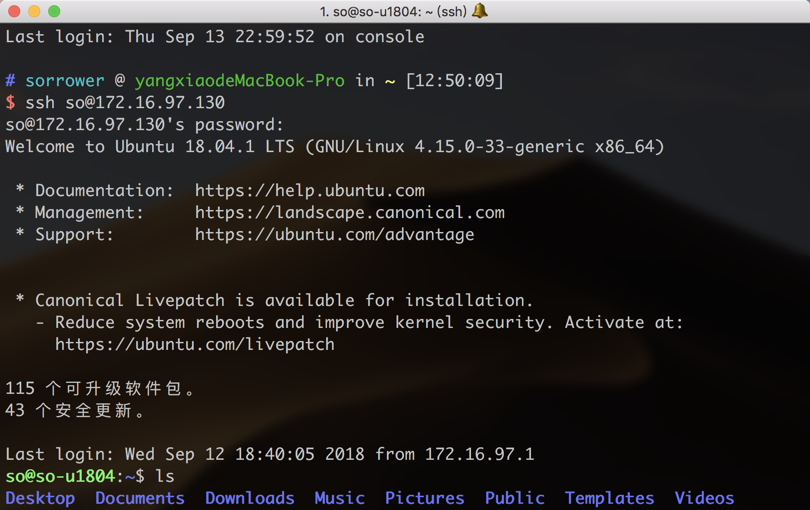Click the Videos directory name
The width and height of the screenshot is (810, 510).
(x=704, y=497)
